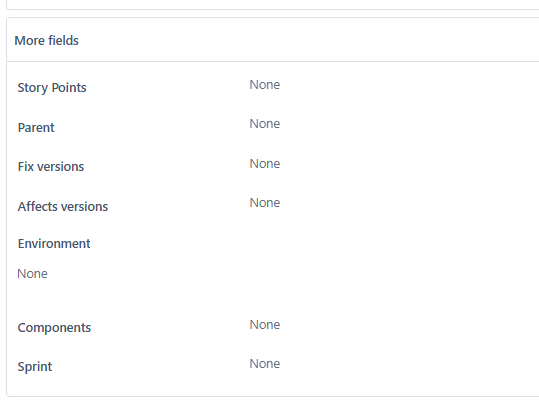Set Affects versions via its None value
This screenshot has height=402, width=539.
point(265,203)
